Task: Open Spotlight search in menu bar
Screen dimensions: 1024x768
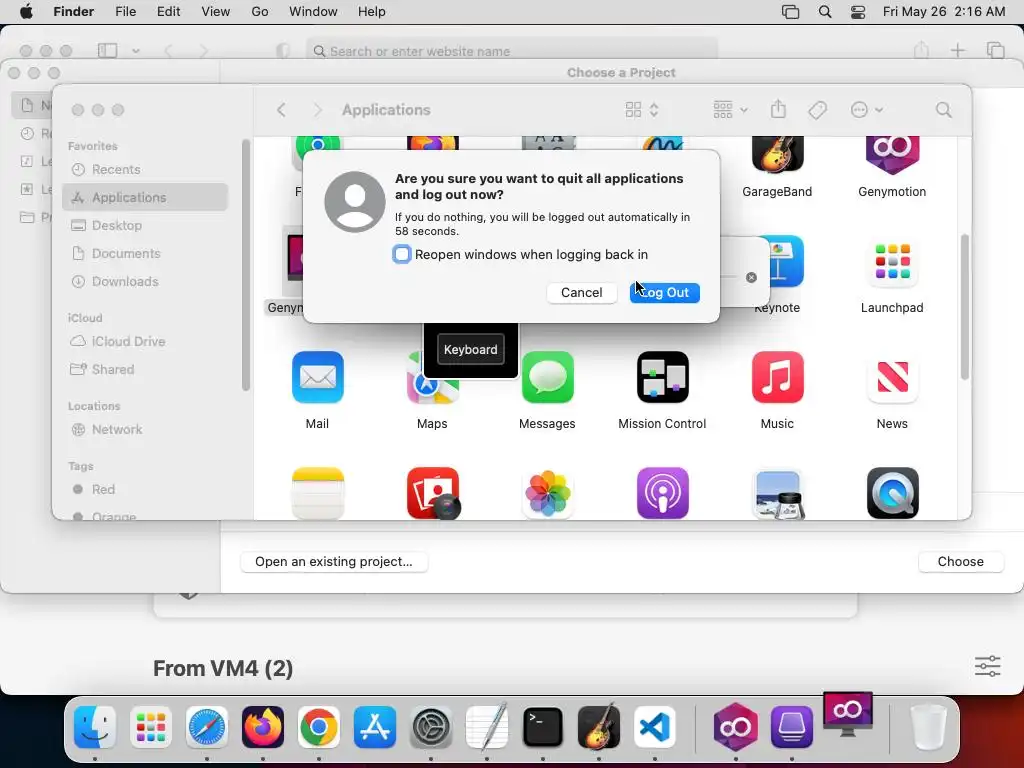Action: pos(825,12)
